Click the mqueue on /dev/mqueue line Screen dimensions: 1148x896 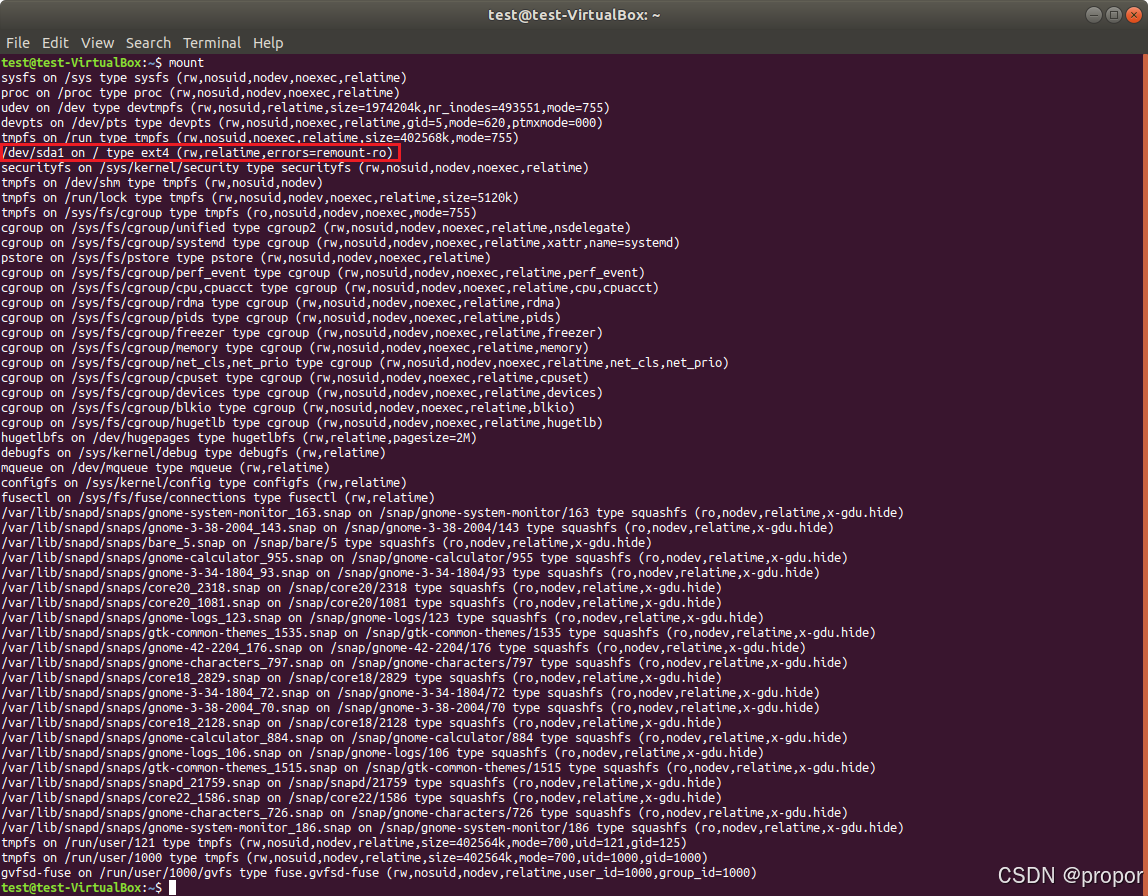coord(165,468)
